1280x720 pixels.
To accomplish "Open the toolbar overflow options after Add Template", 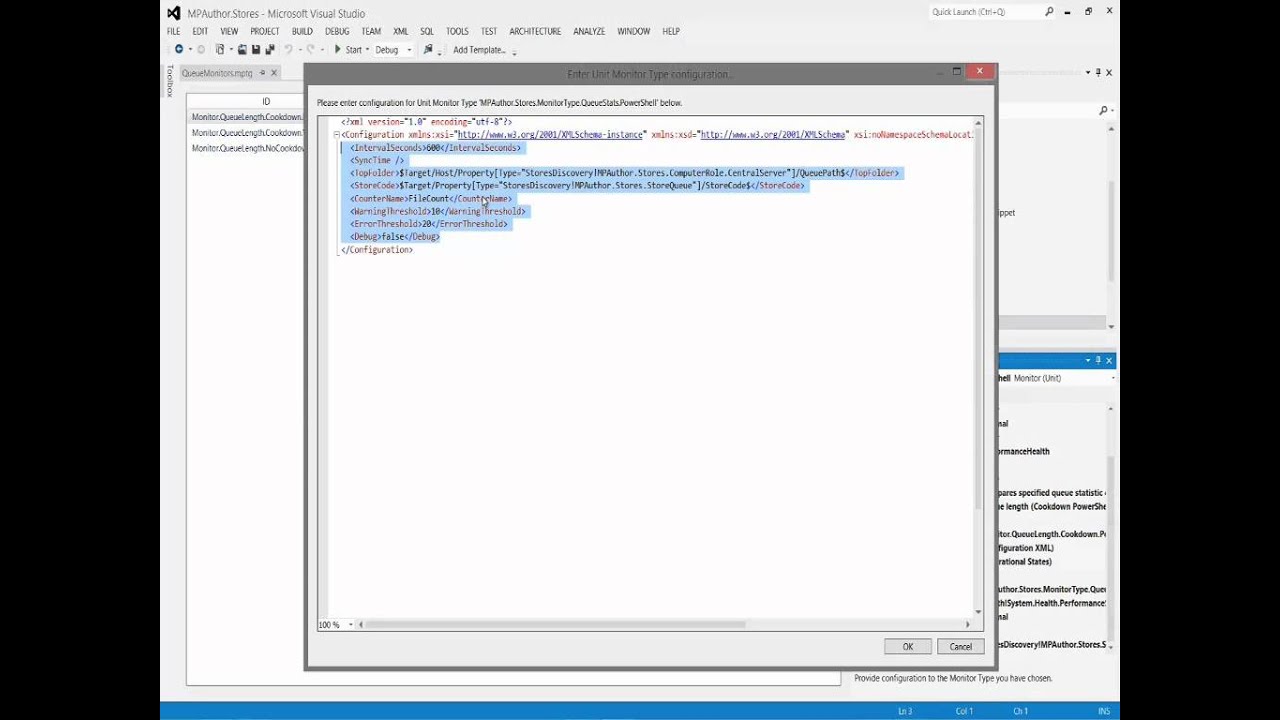I will pos(514,52).
